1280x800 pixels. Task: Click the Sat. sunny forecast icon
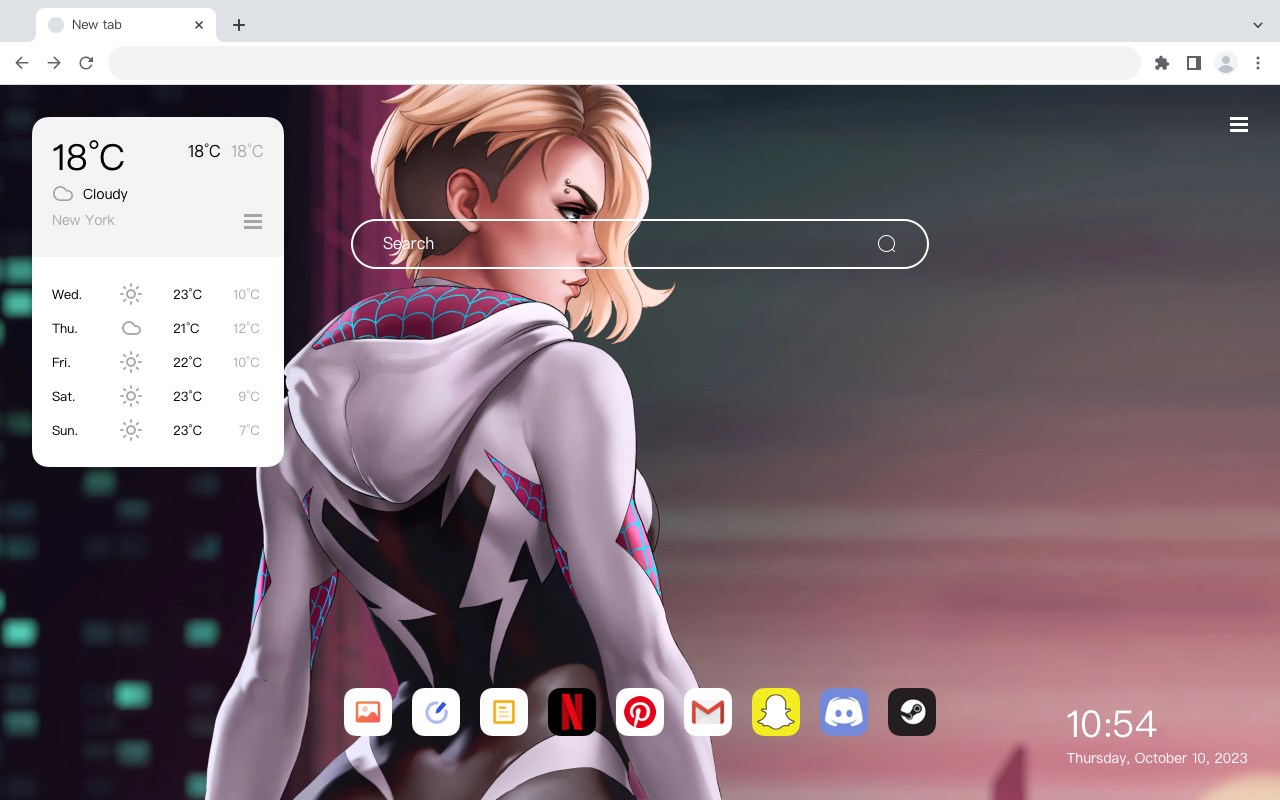pos(131,396)
